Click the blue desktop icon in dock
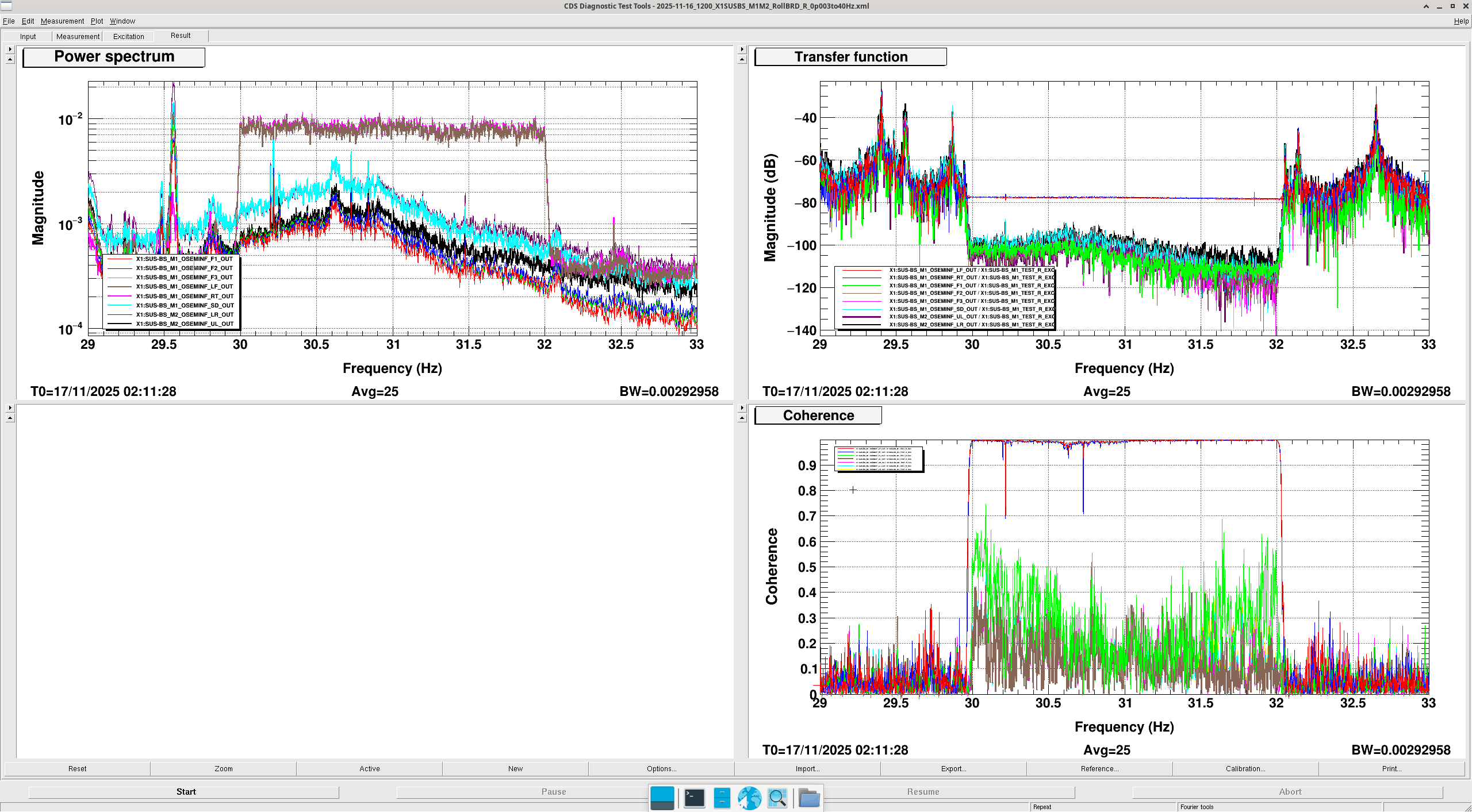Viewport: 1472px width, 812px height. tap(662, 798)
